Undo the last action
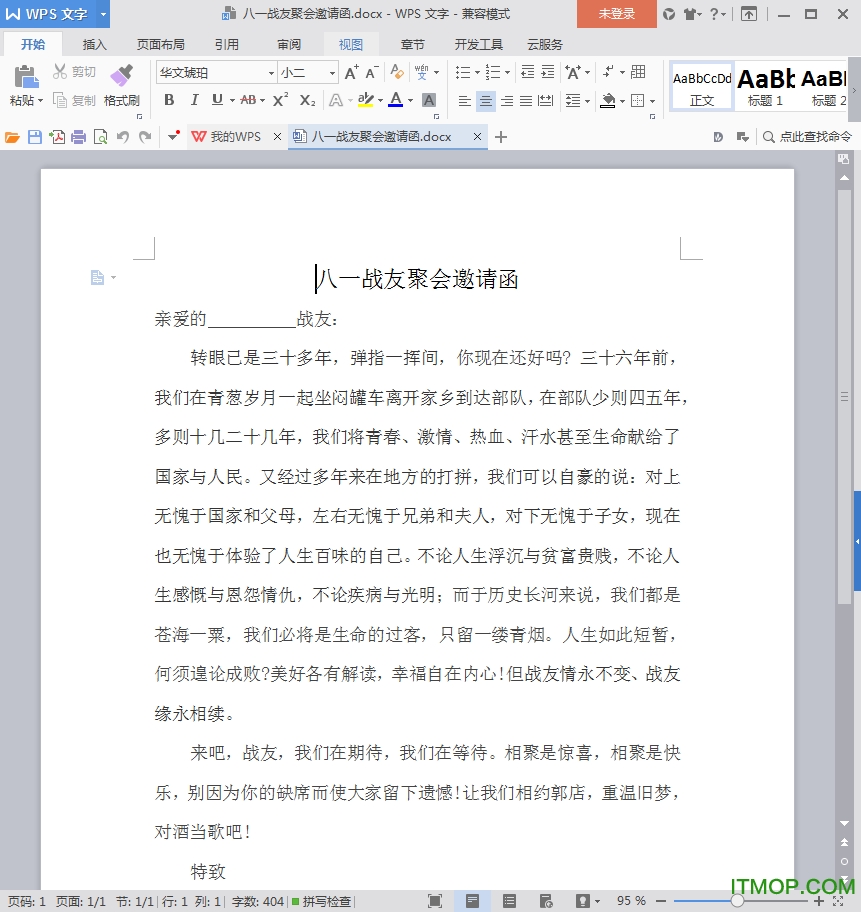861x912 pixels. 123,137
